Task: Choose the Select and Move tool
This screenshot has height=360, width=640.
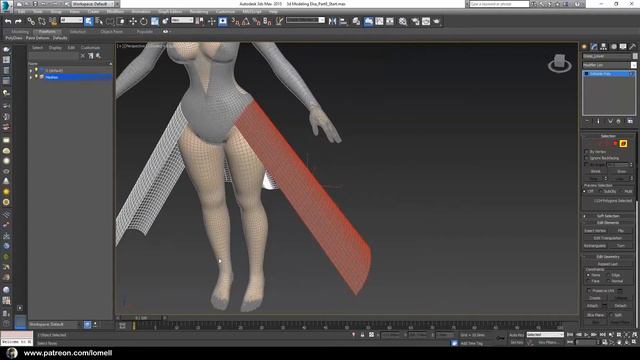Action: pyautogui.click(x=133, y=21)
